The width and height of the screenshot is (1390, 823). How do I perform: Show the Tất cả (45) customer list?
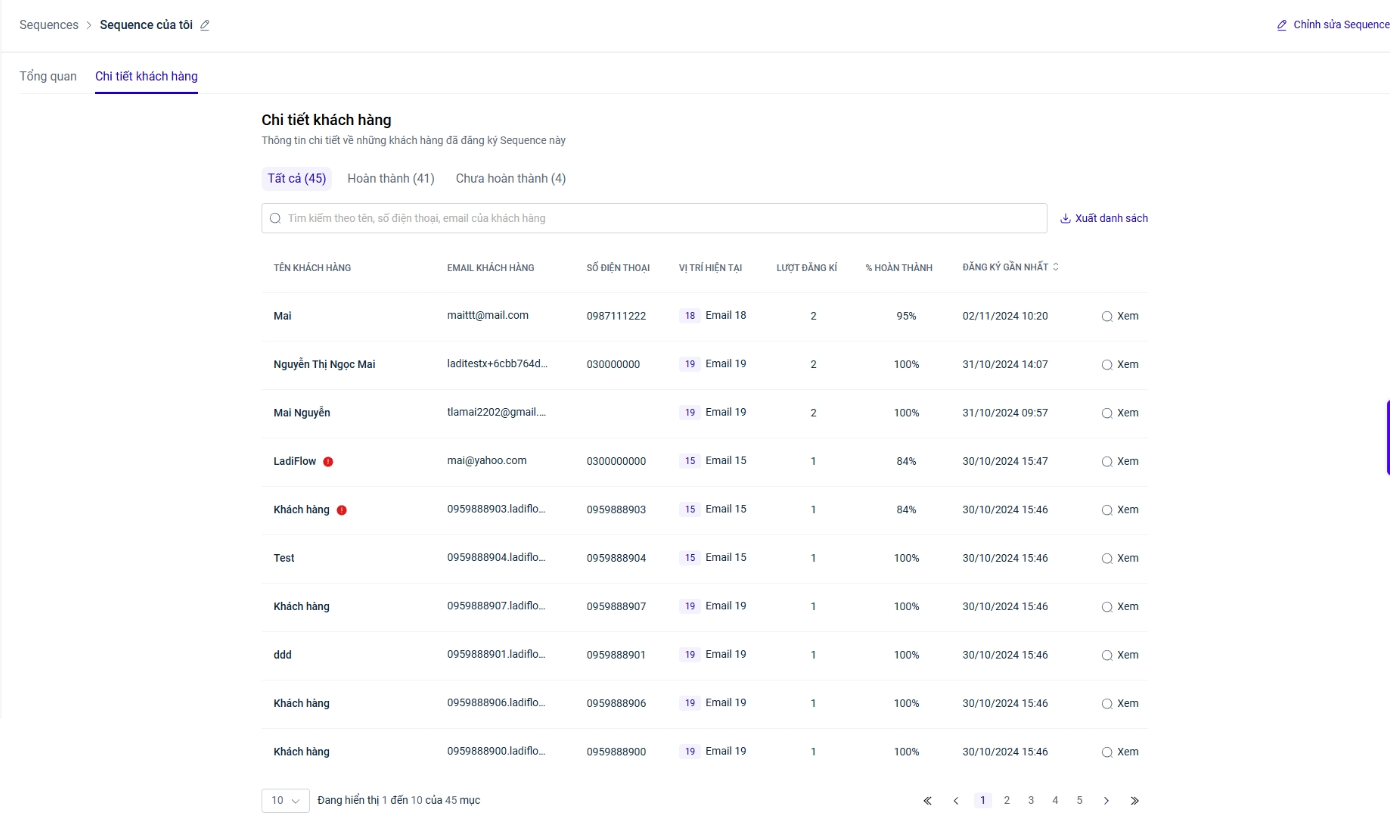pos(296,178)
